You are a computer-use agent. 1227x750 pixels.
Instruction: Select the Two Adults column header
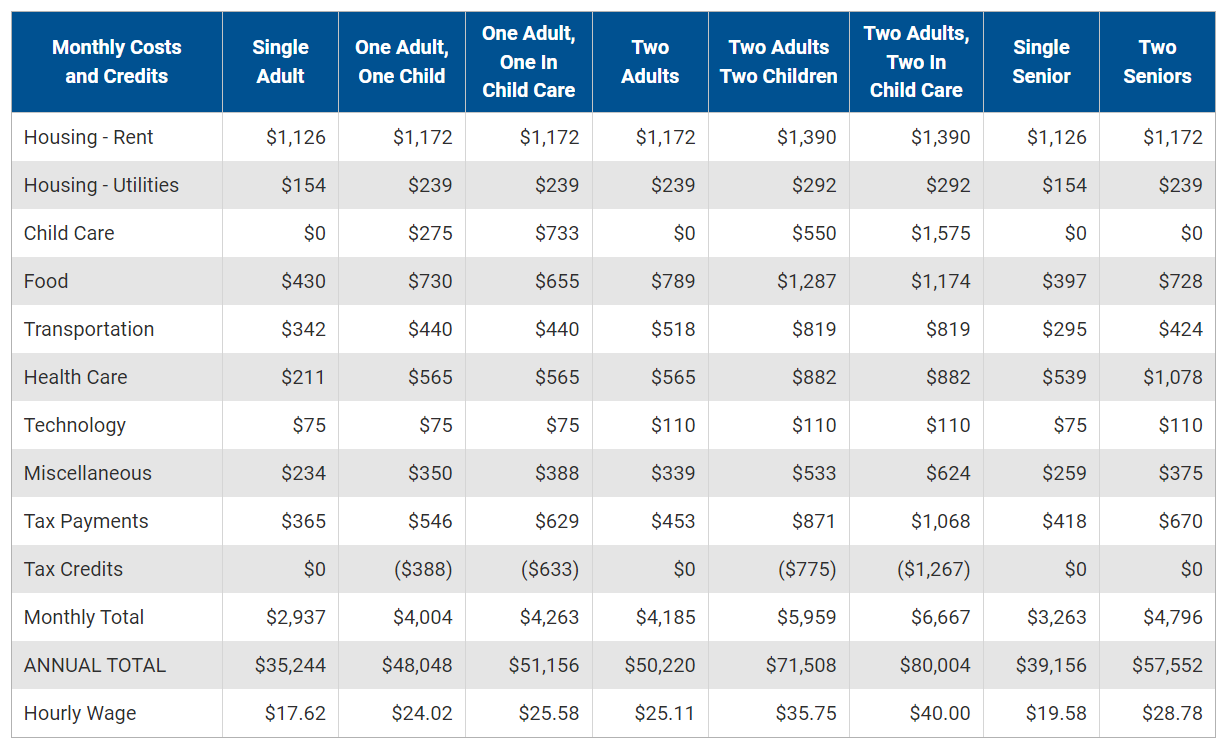pos(650,62)
